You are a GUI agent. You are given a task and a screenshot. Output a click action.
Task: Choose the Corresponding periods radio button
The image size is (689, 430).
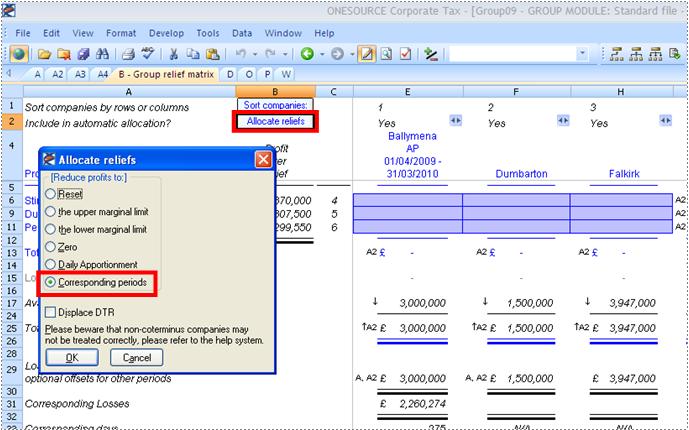50,283
